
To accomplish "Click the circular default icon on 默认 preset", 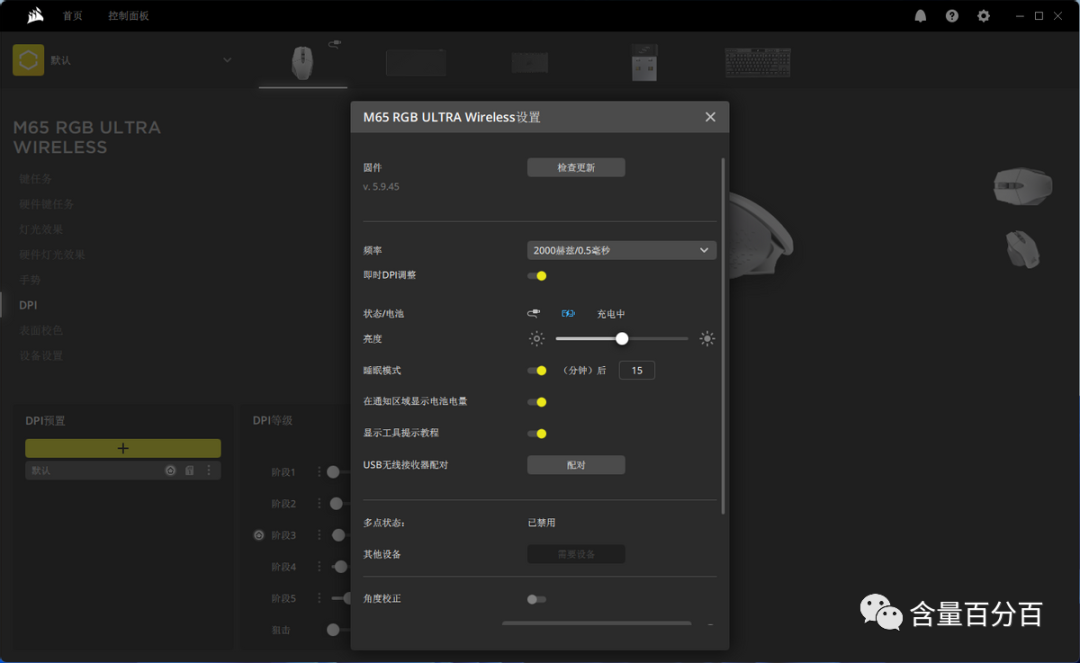I will click(x=170, y=471).
